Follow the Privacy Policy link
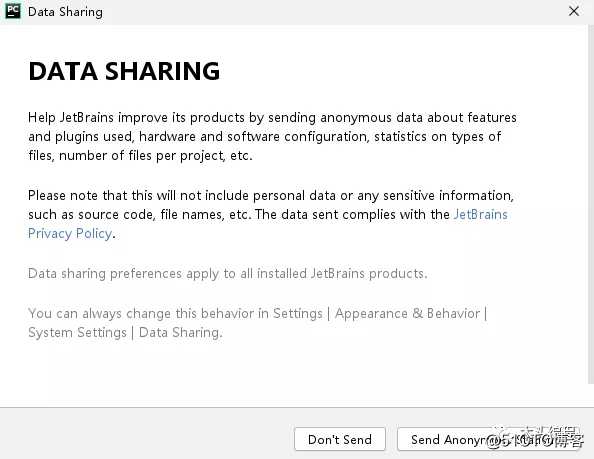The height and width of the screenshot is (459, 594). [70, 234]
